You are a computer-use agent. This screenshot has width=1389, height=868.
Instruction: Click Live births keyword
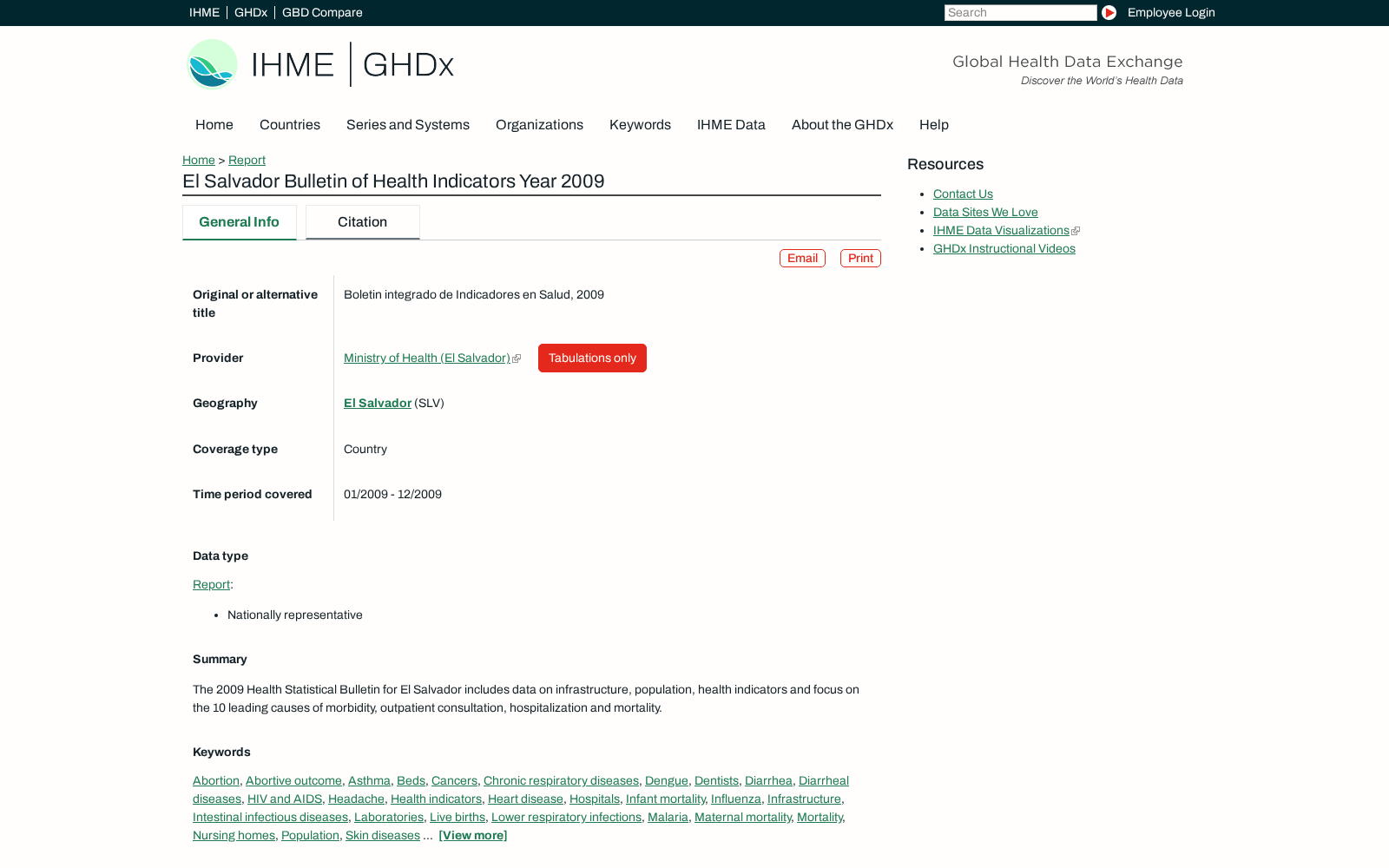click(x=458, y=818)
